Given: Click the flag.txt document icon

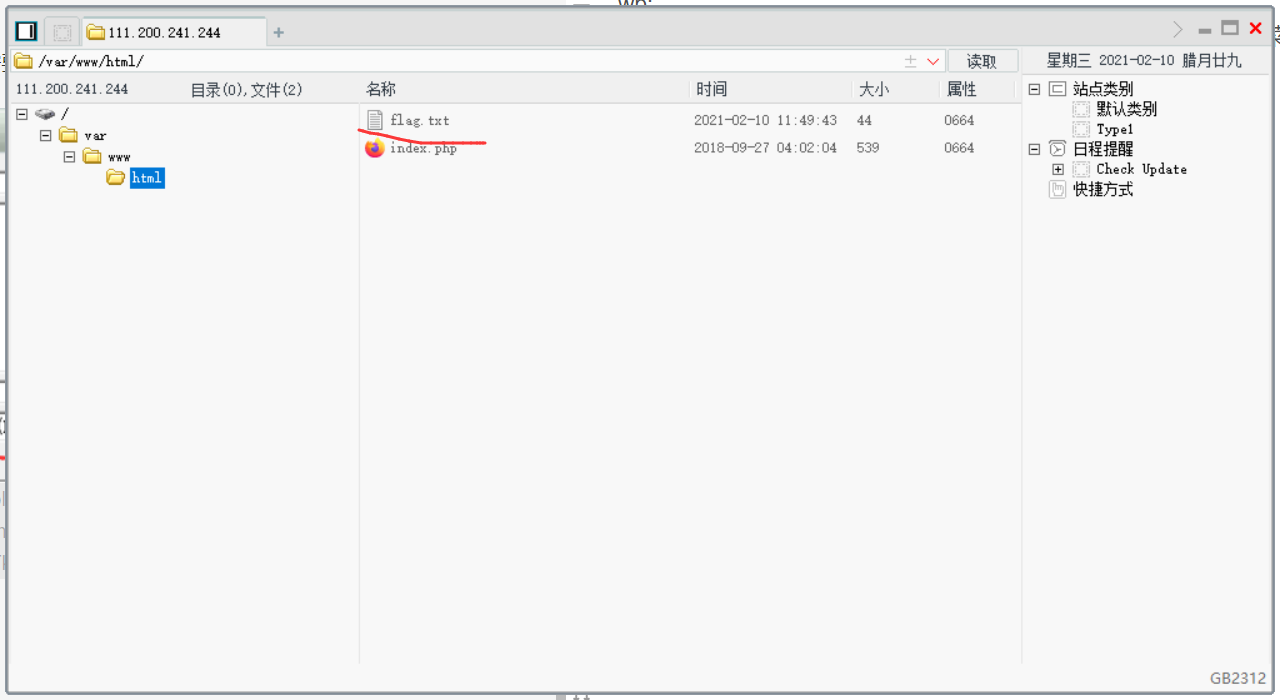Looking at the screenshot, I should click(375, 120).
